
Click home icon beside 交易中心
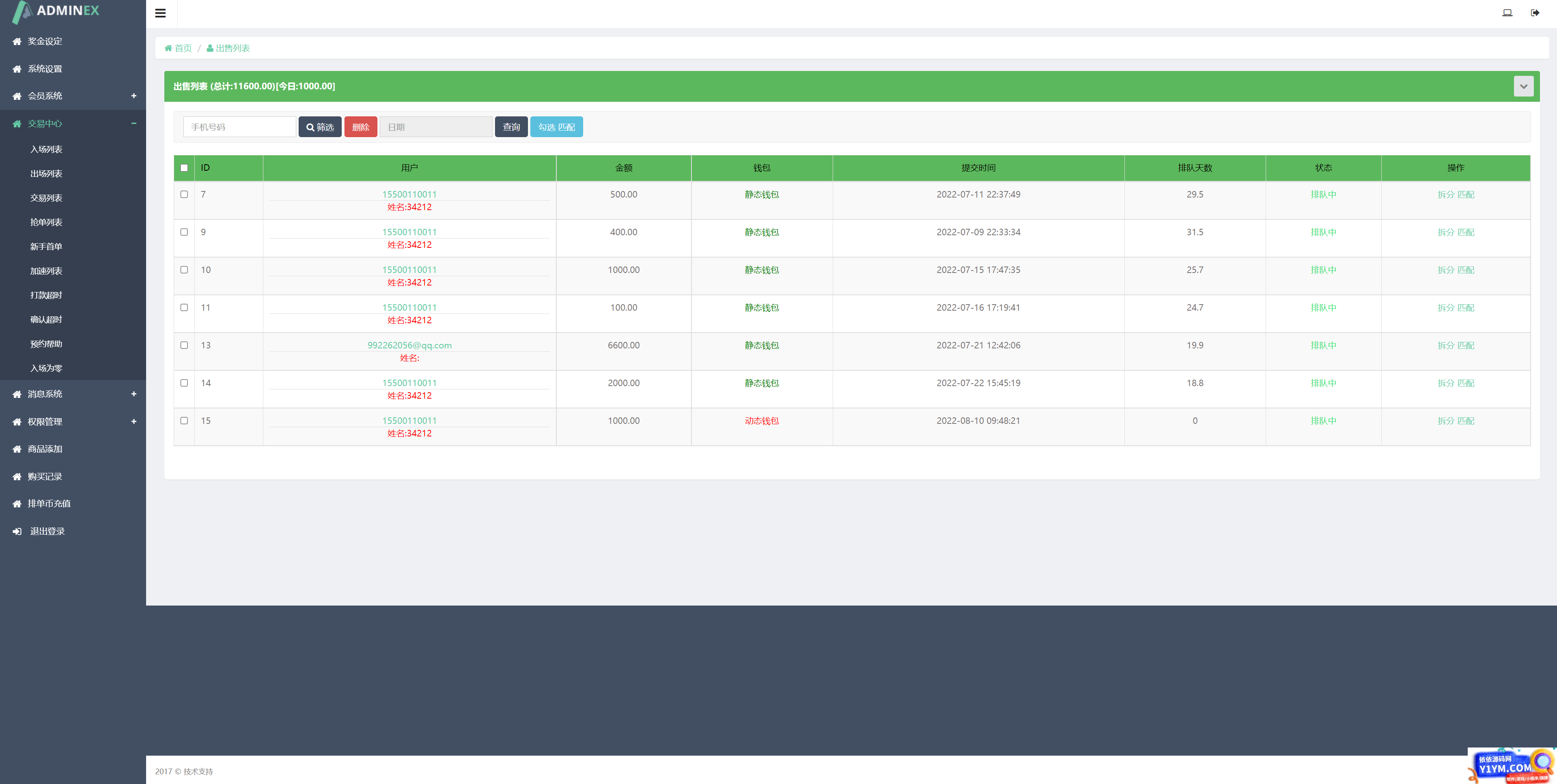coord(17,124)
